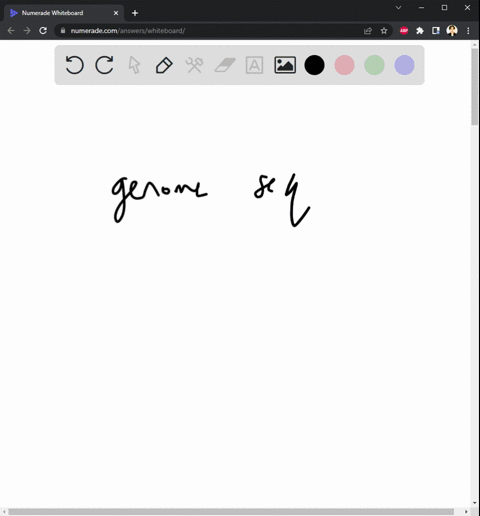Undo the last whiteboard stroke

(74, 65)
